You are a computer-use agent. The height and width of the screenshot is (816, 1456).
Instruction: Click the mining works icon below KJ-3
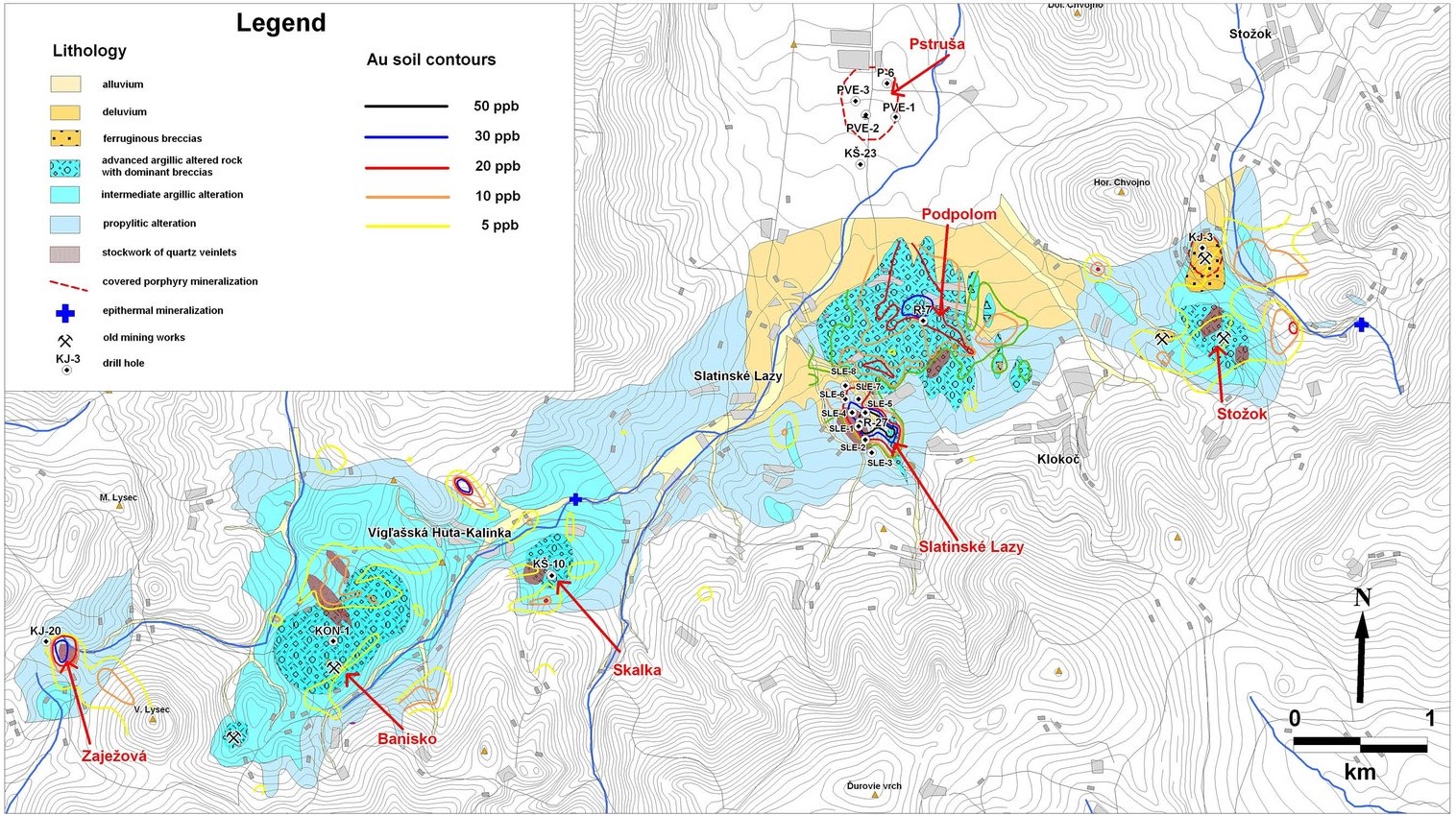pyautogui.click(x=1204, y=258)
